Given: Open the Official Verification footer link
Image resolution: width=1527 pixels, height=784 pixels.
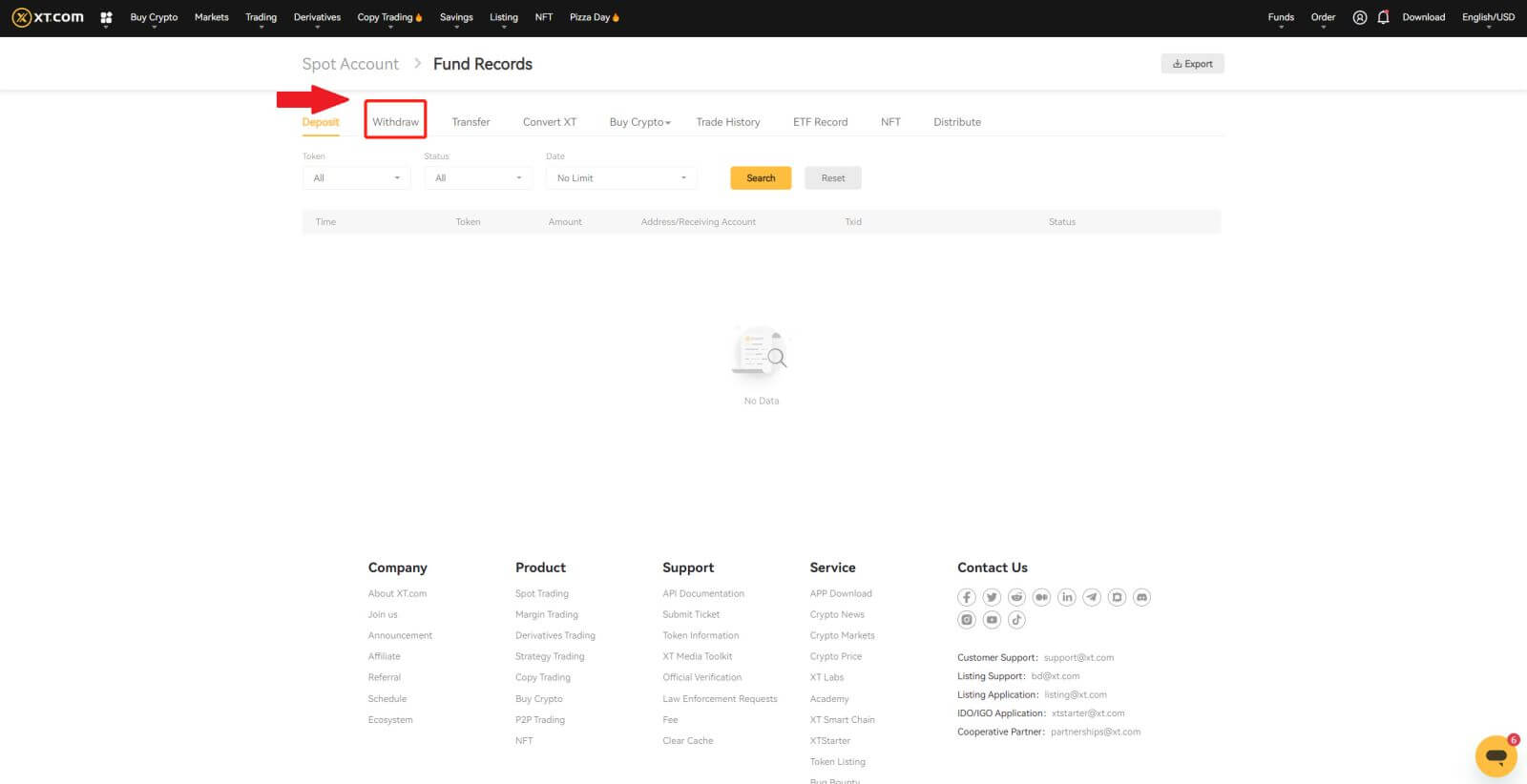Looking at the screenshot, I should click(701, 677).
